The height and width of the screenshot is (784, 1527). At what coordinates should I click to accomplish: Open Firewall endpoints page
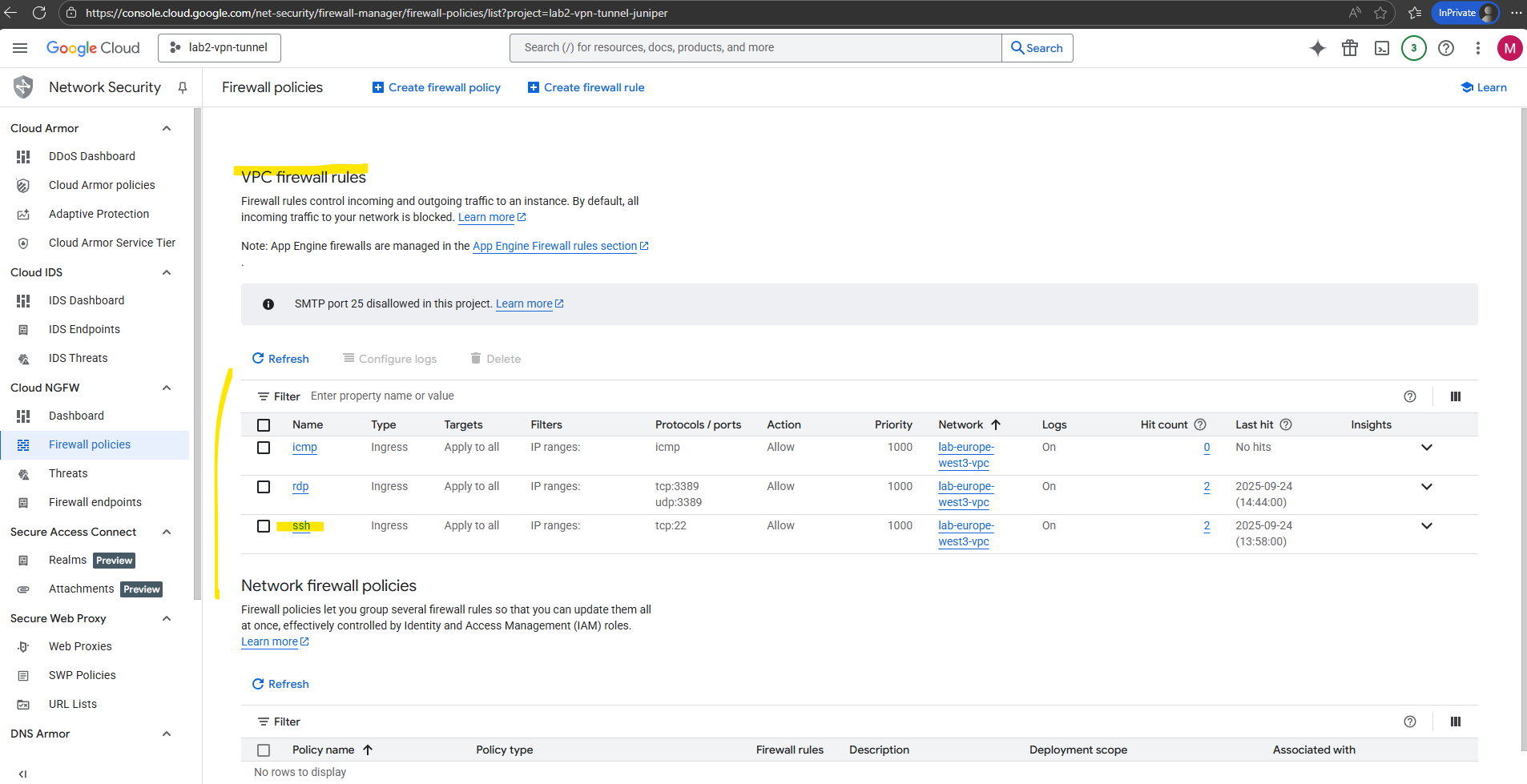coord(95,502)
